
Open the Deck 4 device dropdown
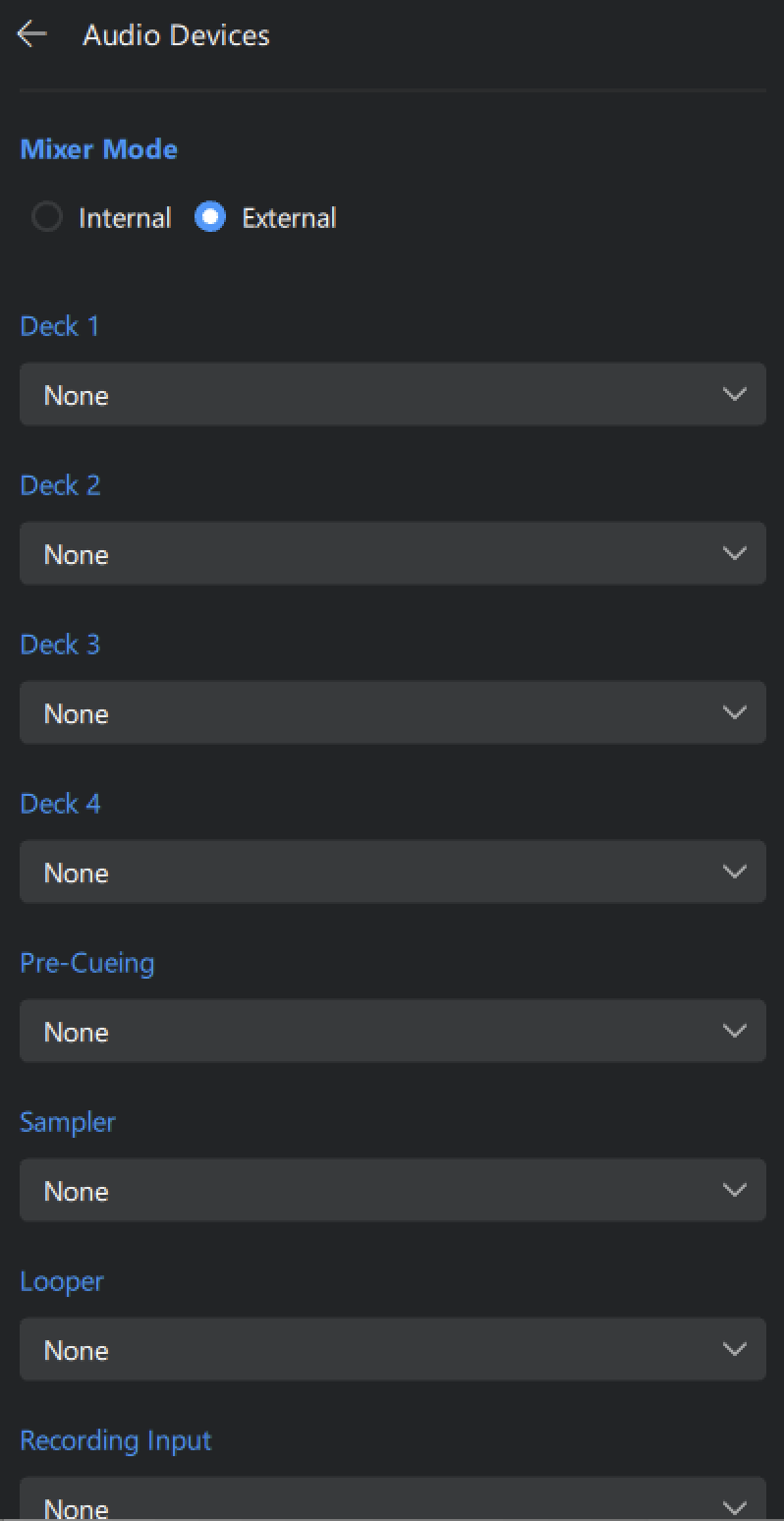coord(393,871)
